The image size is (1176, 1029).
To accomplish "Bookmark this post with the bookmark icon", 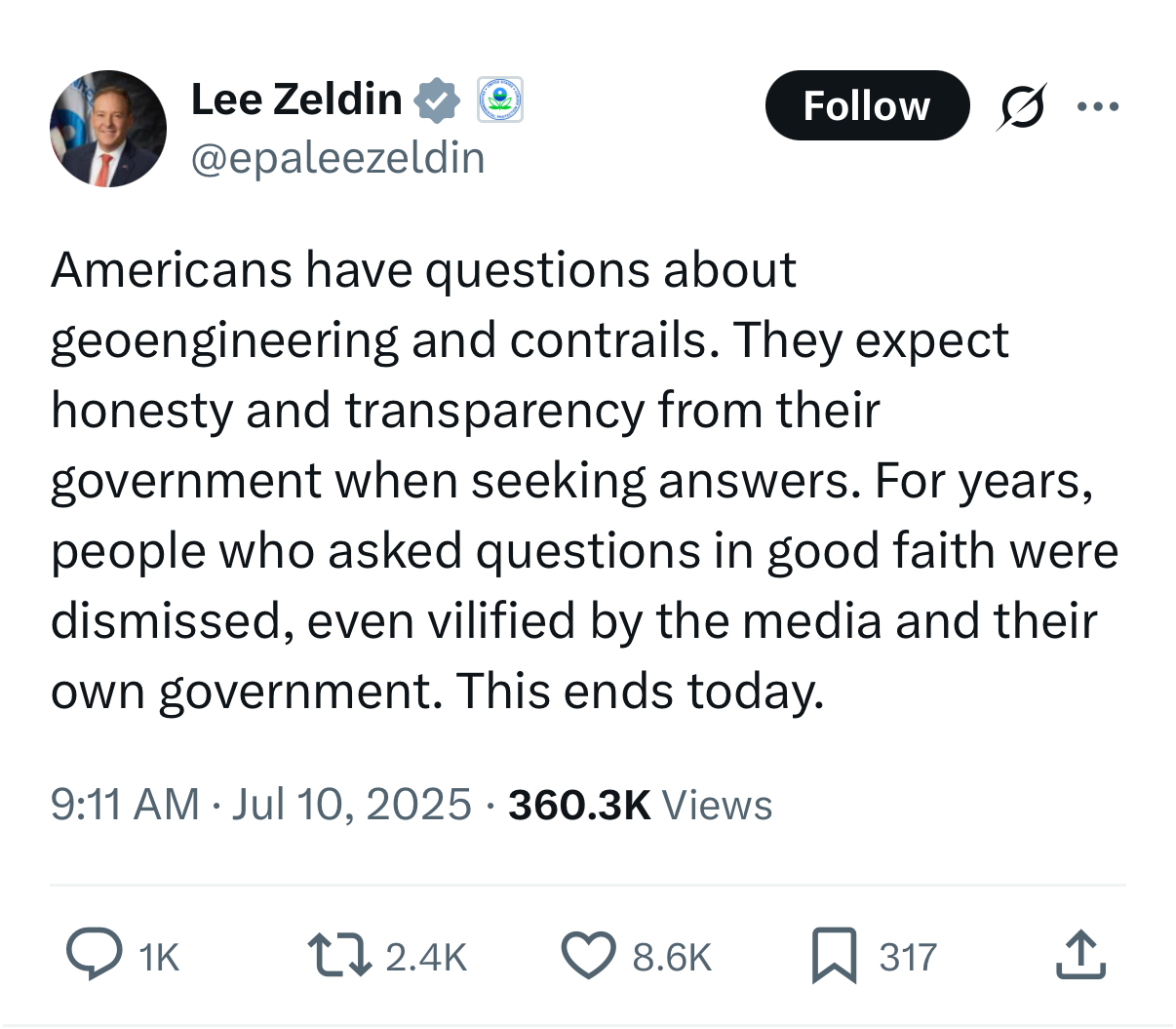I will click(x=834, y=955).
